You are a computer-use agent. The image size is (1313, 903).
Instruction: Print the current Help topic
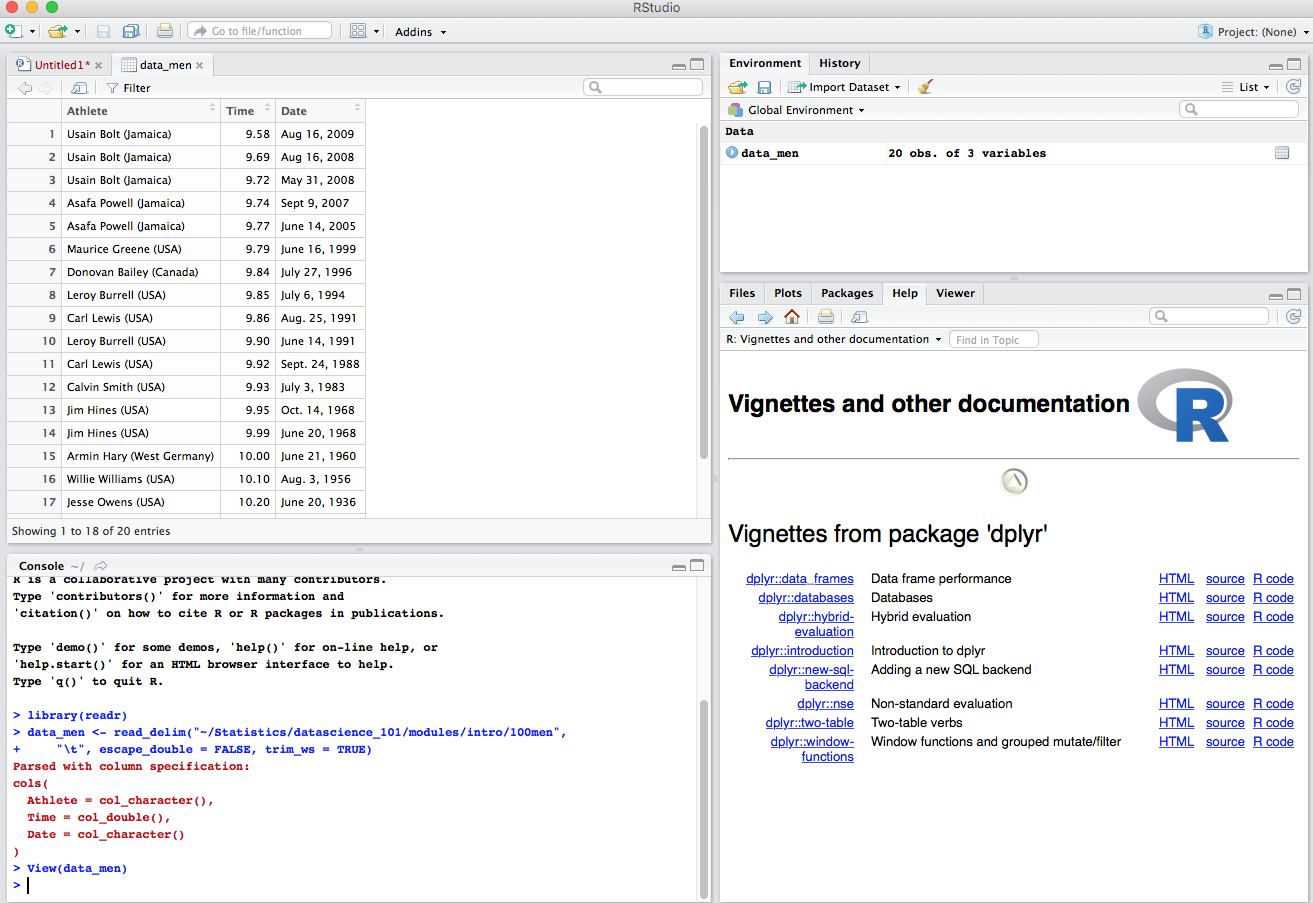pos(826,317)
